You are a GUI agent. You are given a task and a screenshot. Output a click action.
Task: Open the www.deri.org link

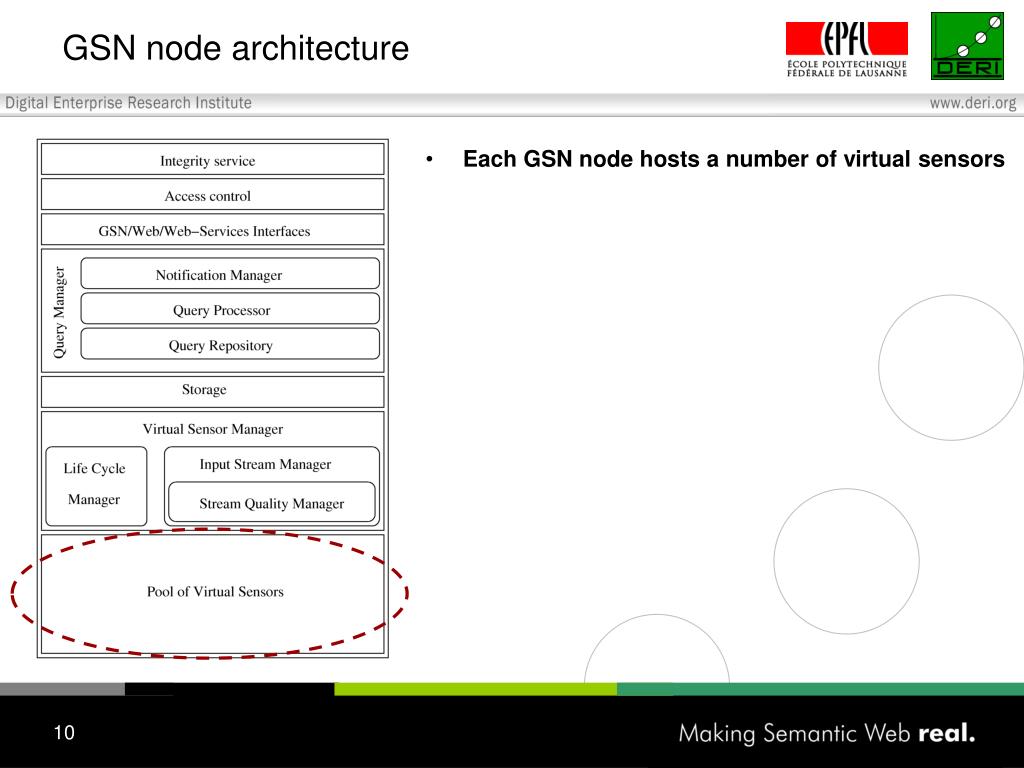[972, 103]
